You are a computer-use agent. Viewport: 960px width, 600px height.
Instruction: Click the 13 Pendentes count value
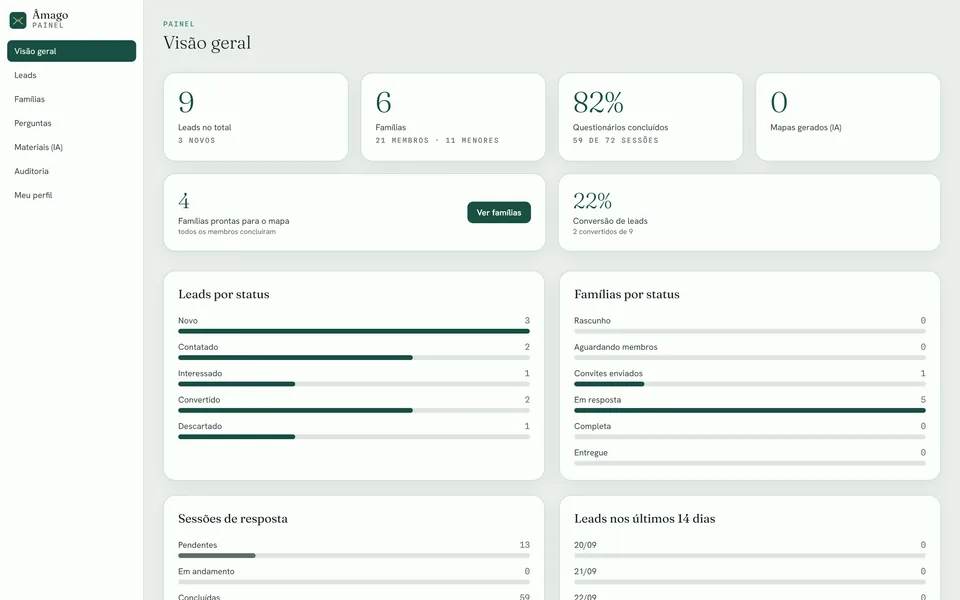click(x=524, y=545)
